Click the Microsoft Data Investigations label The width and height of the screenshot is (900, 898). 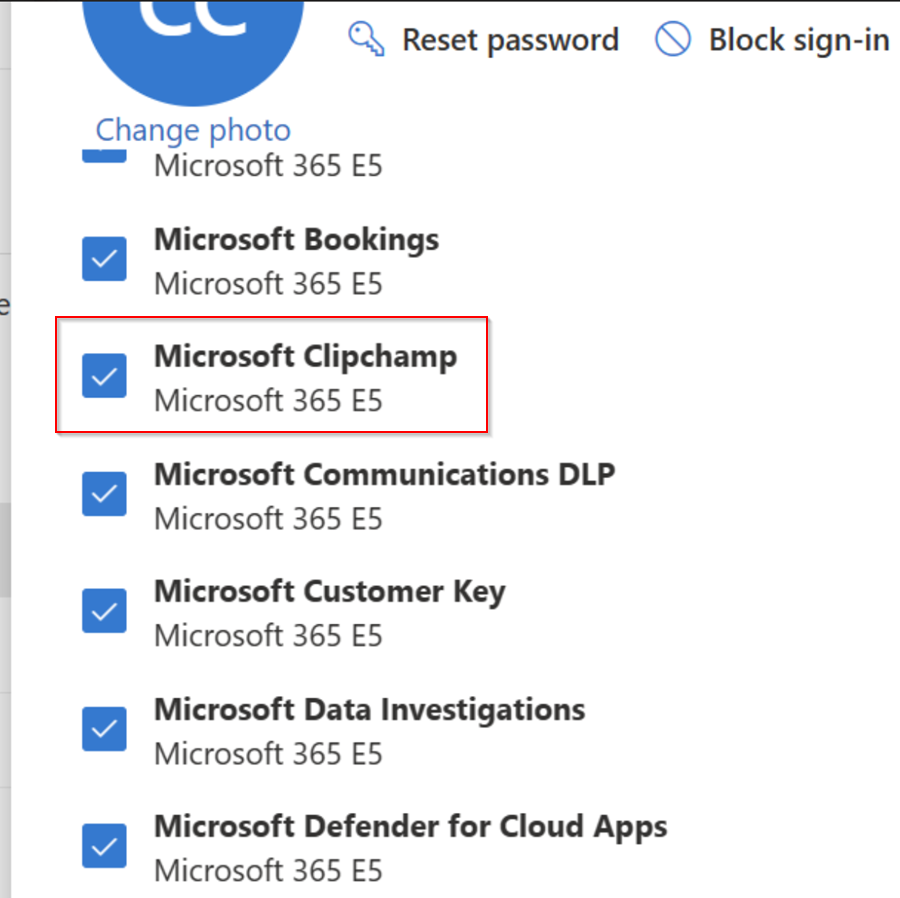369,709
